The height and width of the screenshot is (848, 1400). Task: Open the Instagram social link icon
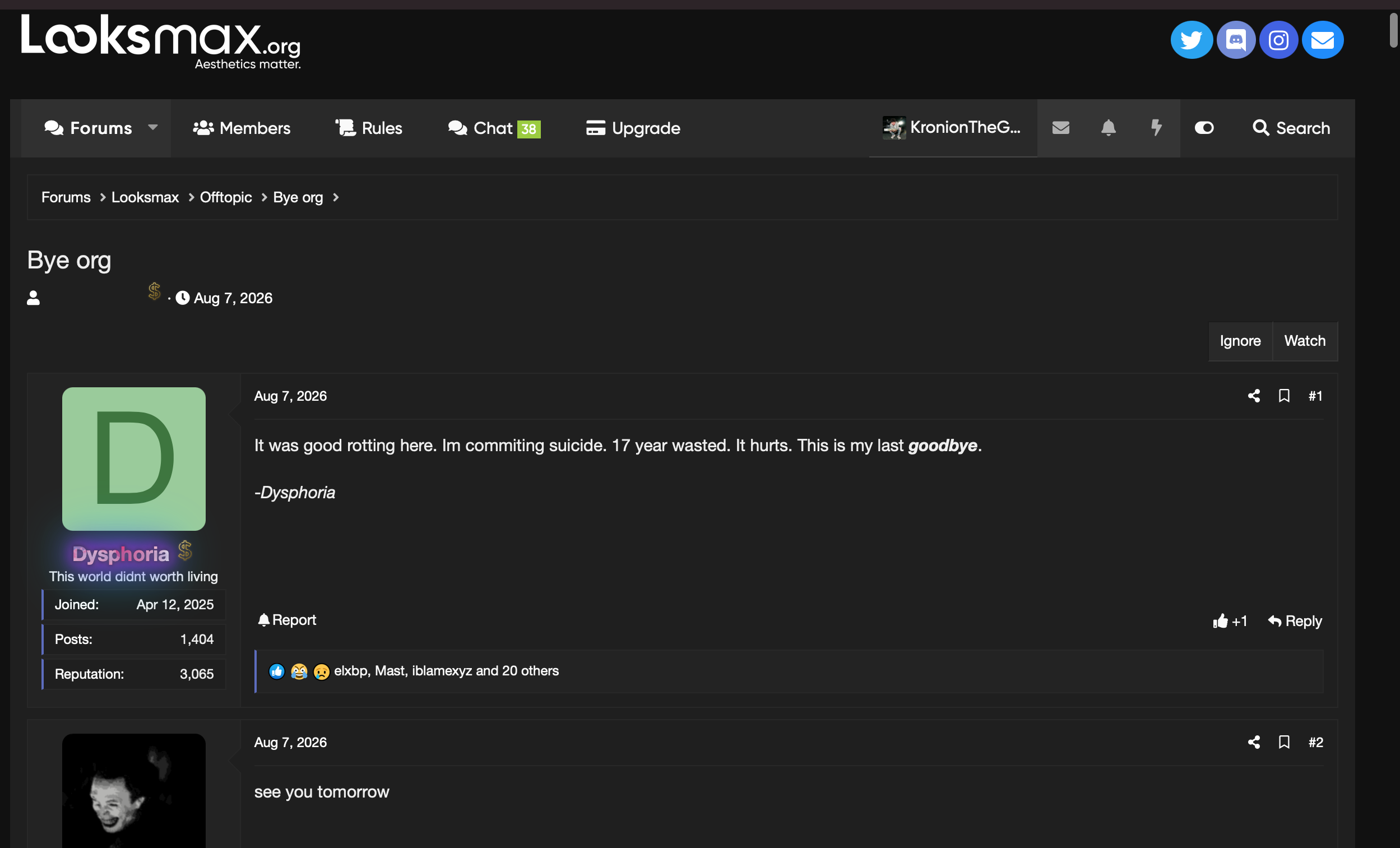(x=1278, y=40)
